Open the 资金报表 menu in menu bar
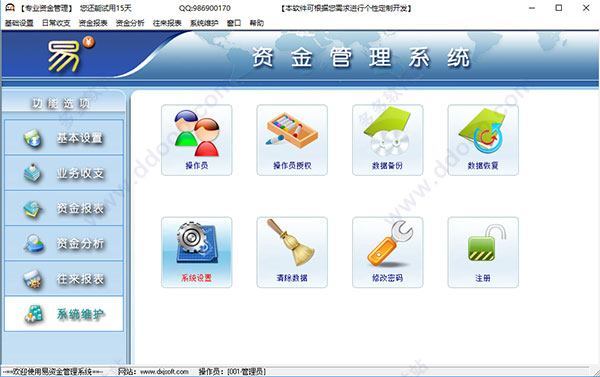The height and width of the screenshot is (377, 600). tap(93, 23)
